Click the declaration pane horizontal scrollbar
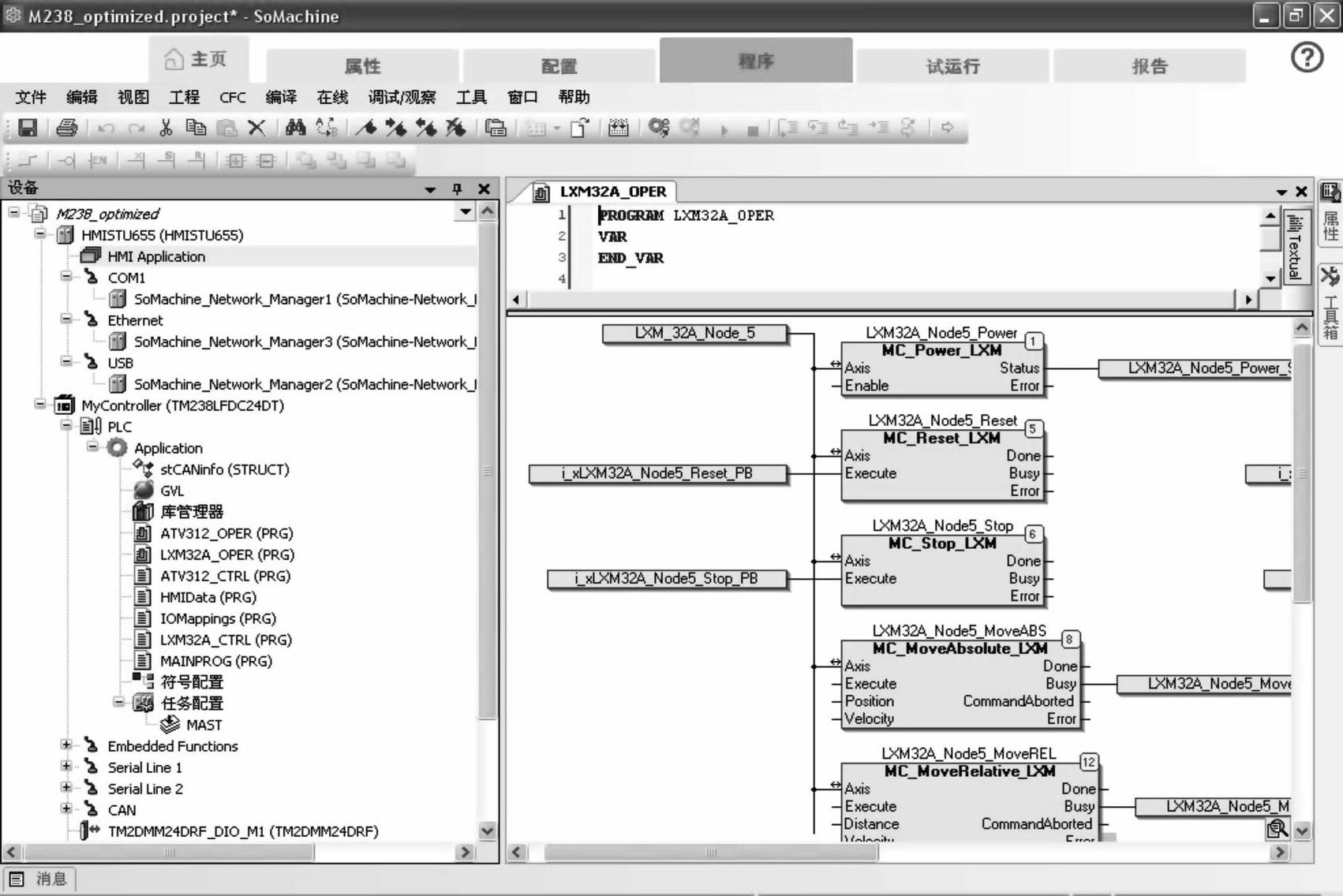Screen dimensions: 1343x896 coord(881,300)
